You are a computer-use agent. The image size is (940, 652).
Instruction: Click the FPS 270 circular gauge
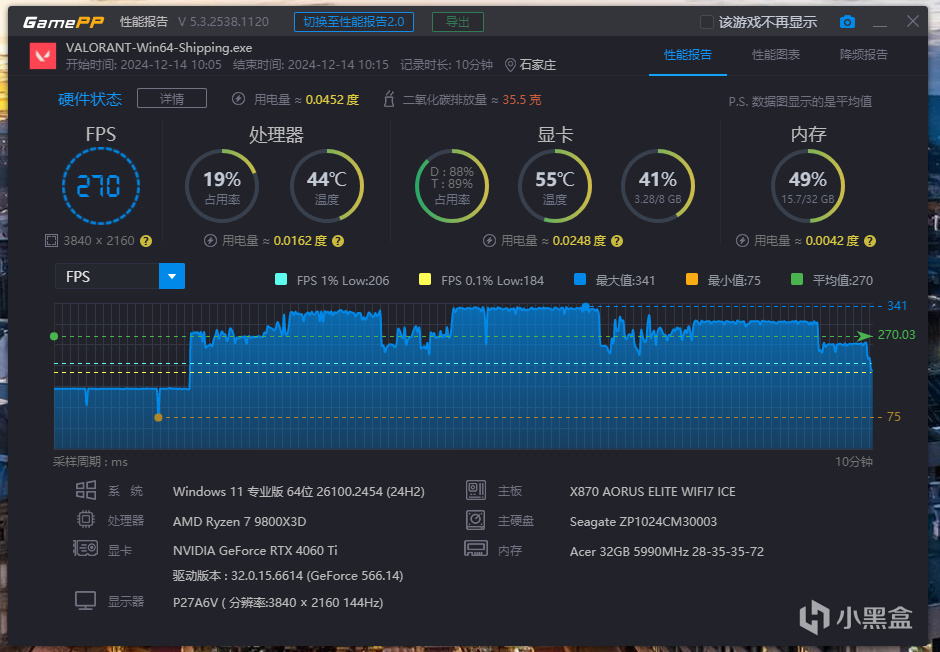[x=101, y=186]
